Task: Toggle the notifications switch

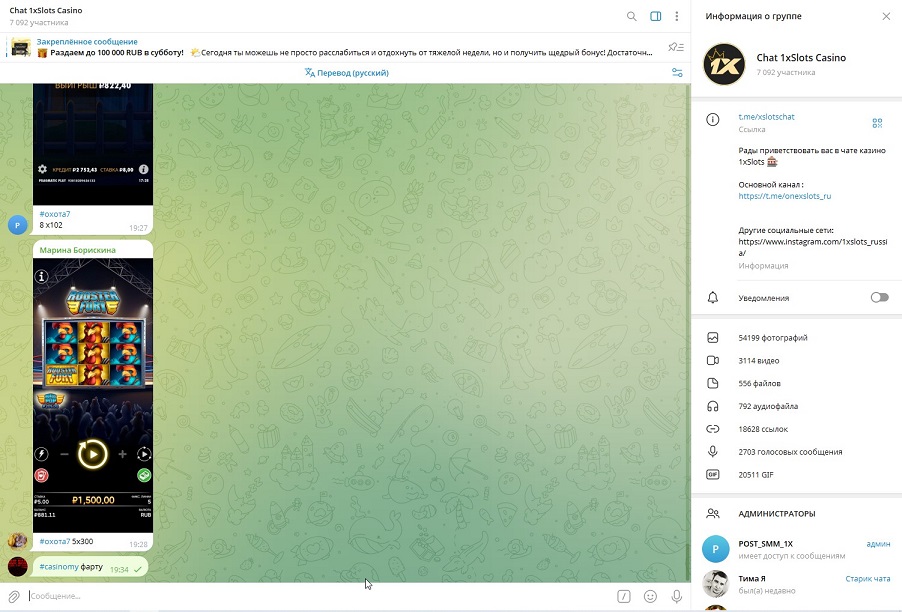Action: [879, 297]
